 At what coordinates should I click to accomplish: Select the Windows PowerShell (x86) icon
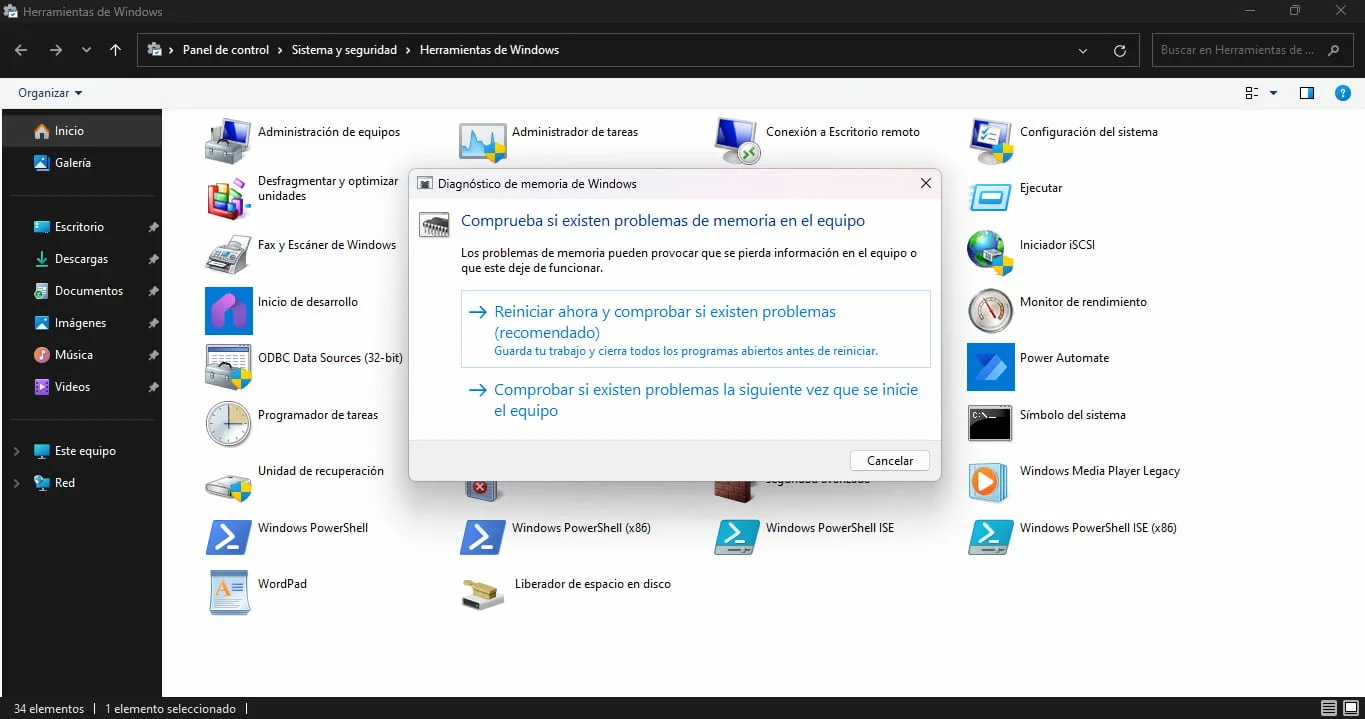[x=482, y=537]
